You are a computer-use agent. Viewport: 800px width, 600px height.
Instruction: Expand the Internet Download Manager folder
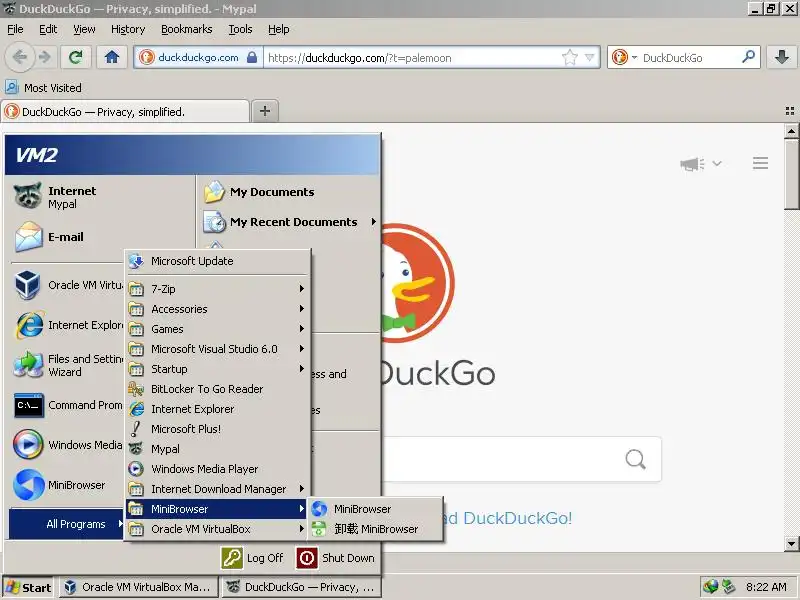coord(218,489)
